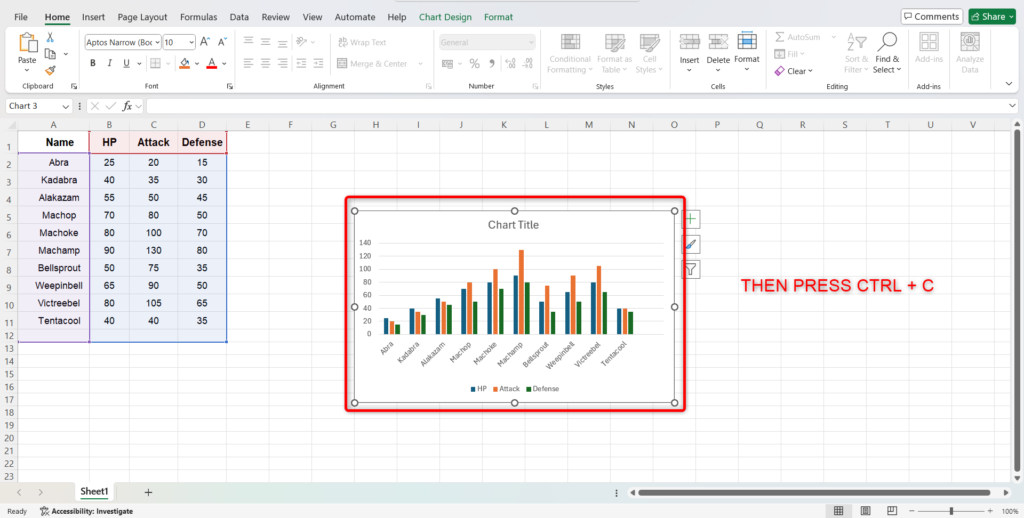The width and height of the screenshot is (1024, 518).
Task: Open Chart Styles paintbrush button
Action: (x=691, y=244)
